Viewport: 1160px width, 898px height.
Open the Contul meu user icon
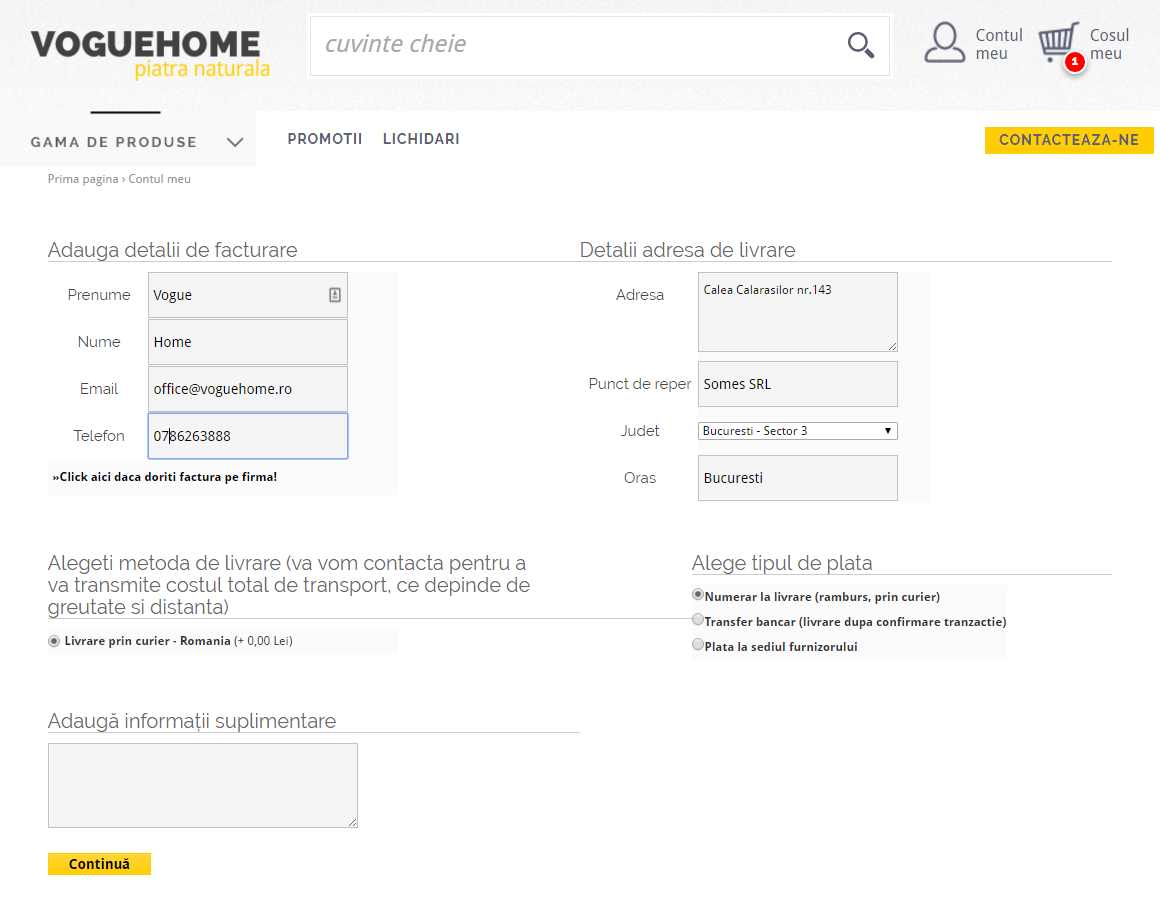[944, 43]
